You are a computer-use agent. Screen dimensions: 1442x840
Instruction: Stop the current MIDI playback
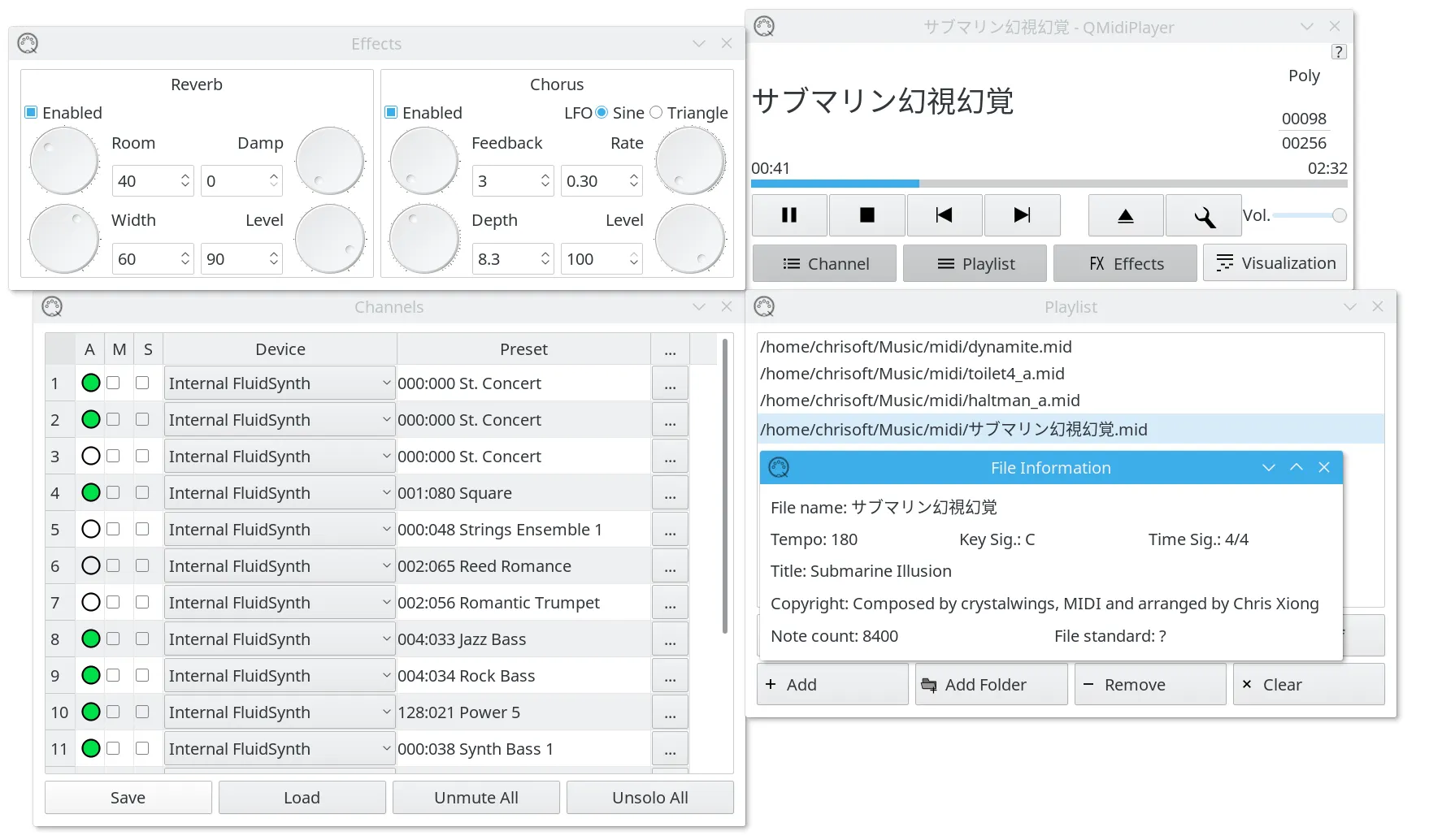tap(867, 215)
